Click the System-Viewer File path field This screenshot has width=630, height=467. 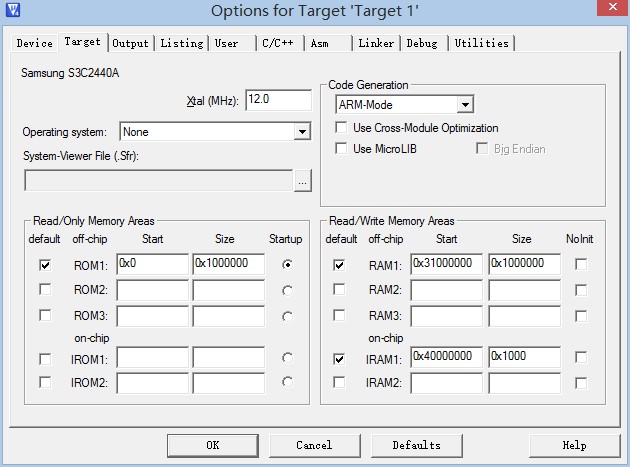tap(159, 180)
